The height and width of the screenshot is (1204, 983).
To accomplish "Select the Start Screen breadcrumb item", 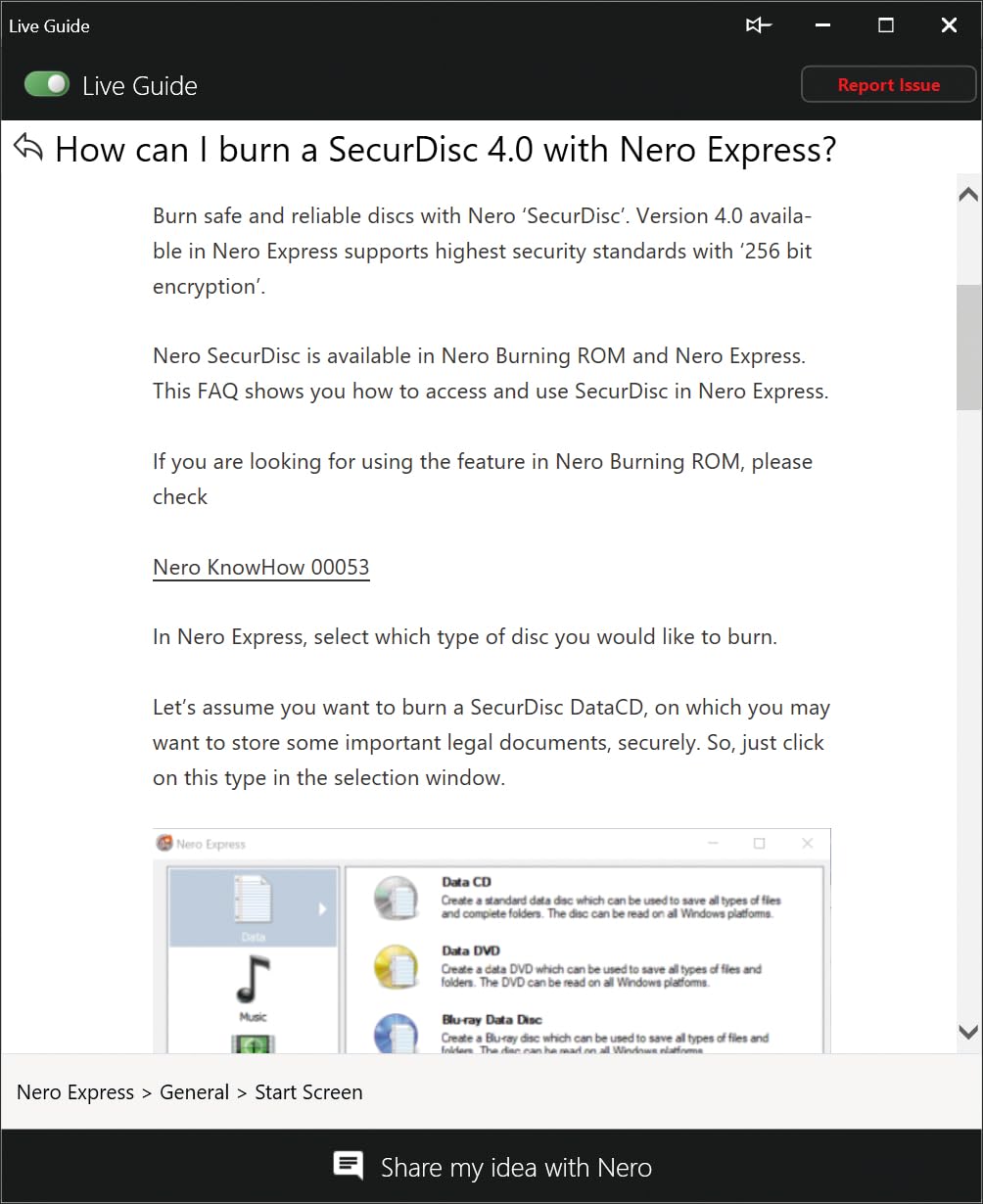I will tap(308, 1092).
